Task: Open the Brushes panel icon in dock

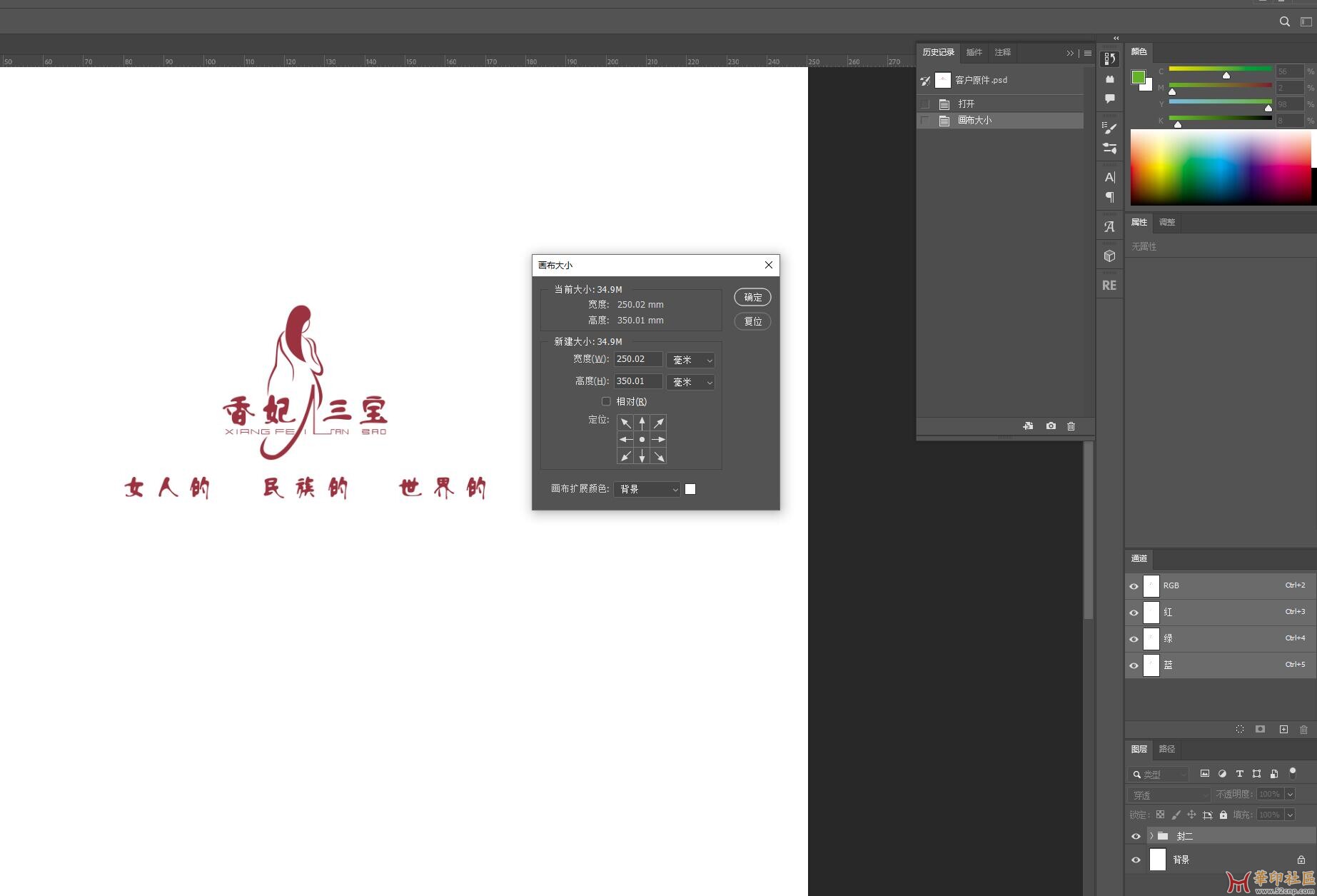Action: click(1109, 128)
